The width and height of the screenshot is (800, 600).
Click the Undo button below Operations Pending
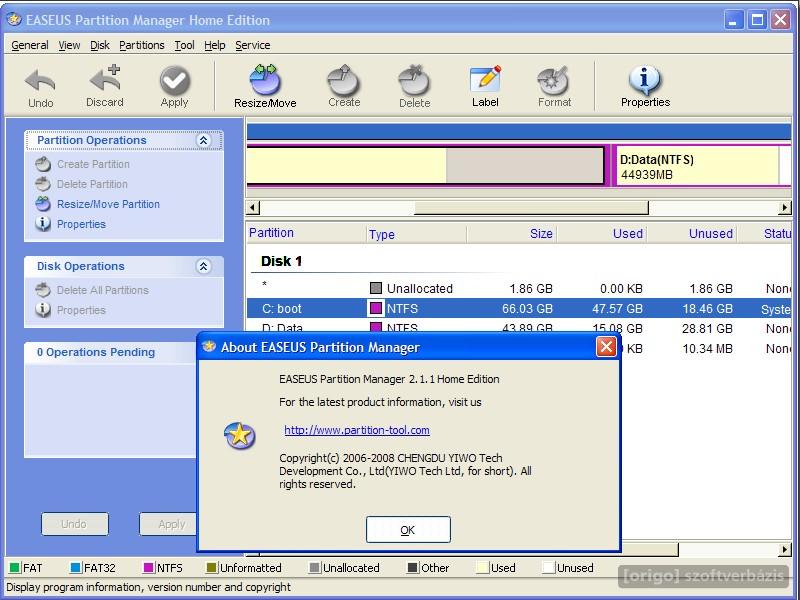tap(74, 524)
